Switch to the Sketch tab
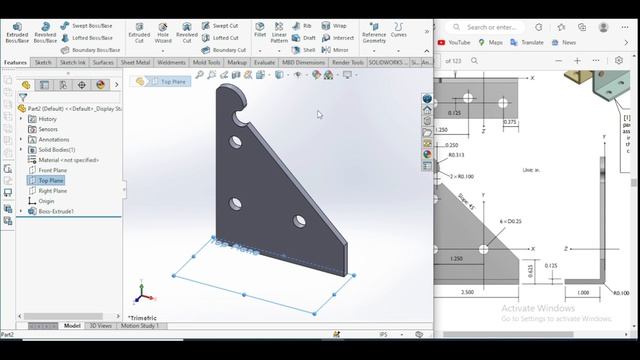The width and height of the screenshot is (640, 360). click(43, 62)
